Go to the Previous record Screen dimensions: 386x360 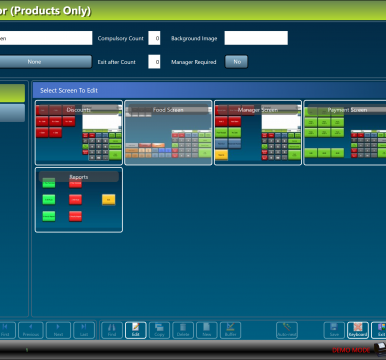click(x=31, y=330)
